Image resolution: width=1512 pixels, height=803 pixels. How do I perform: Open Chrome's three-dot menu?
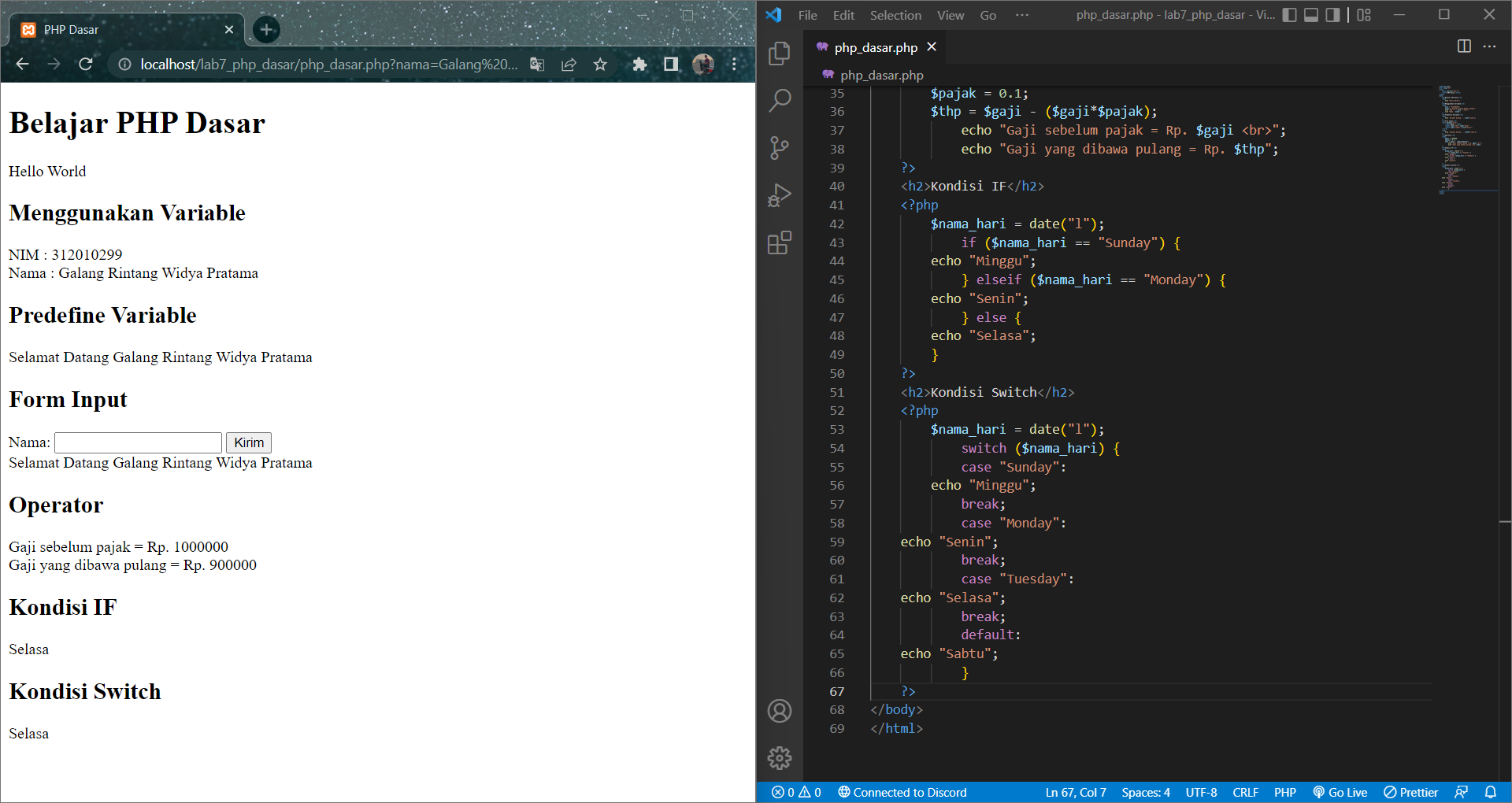click(x=734, y=65)
